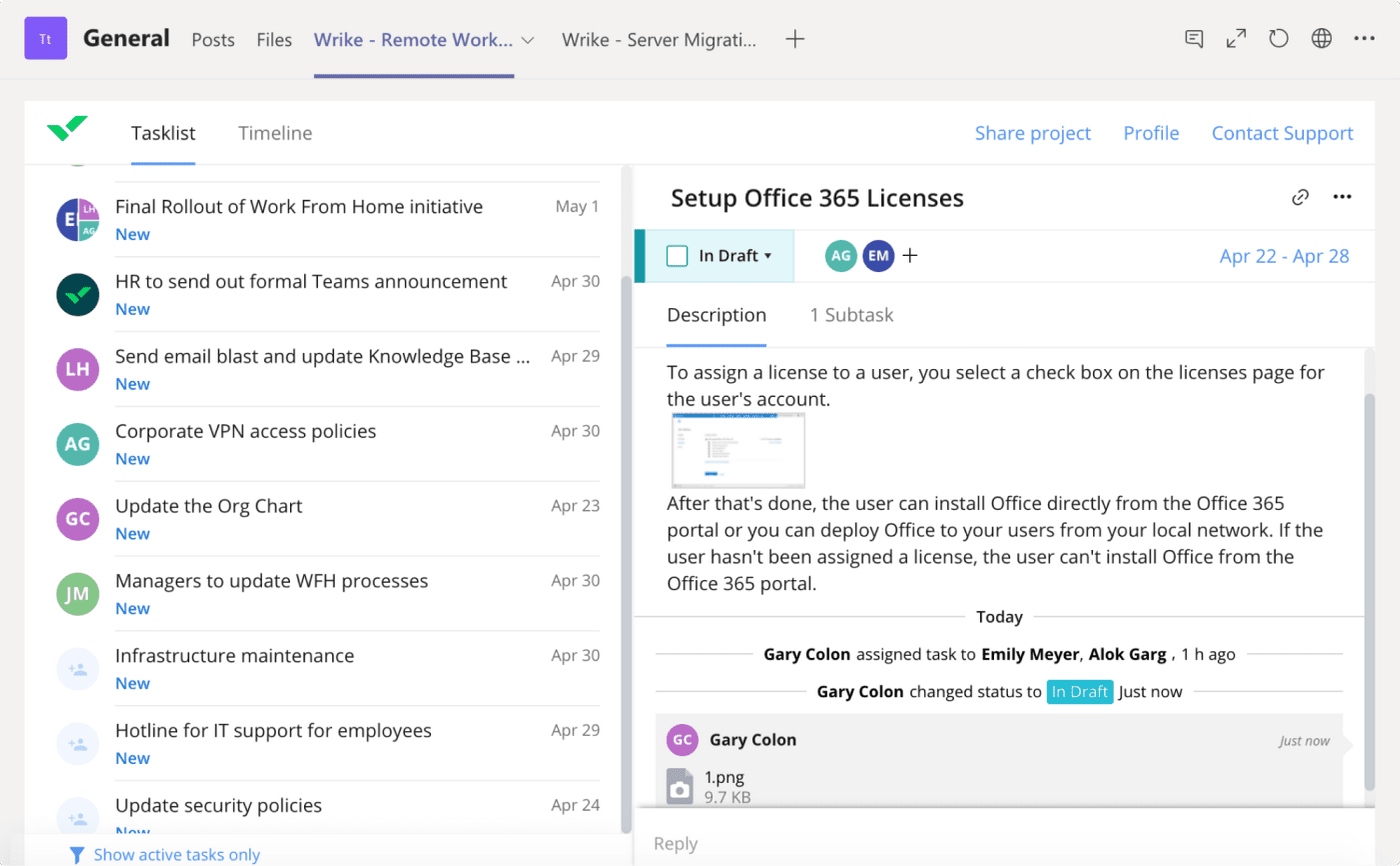Click the AG assignee avatar in task header
1400x866 pixels.
(x=841, y=256)
